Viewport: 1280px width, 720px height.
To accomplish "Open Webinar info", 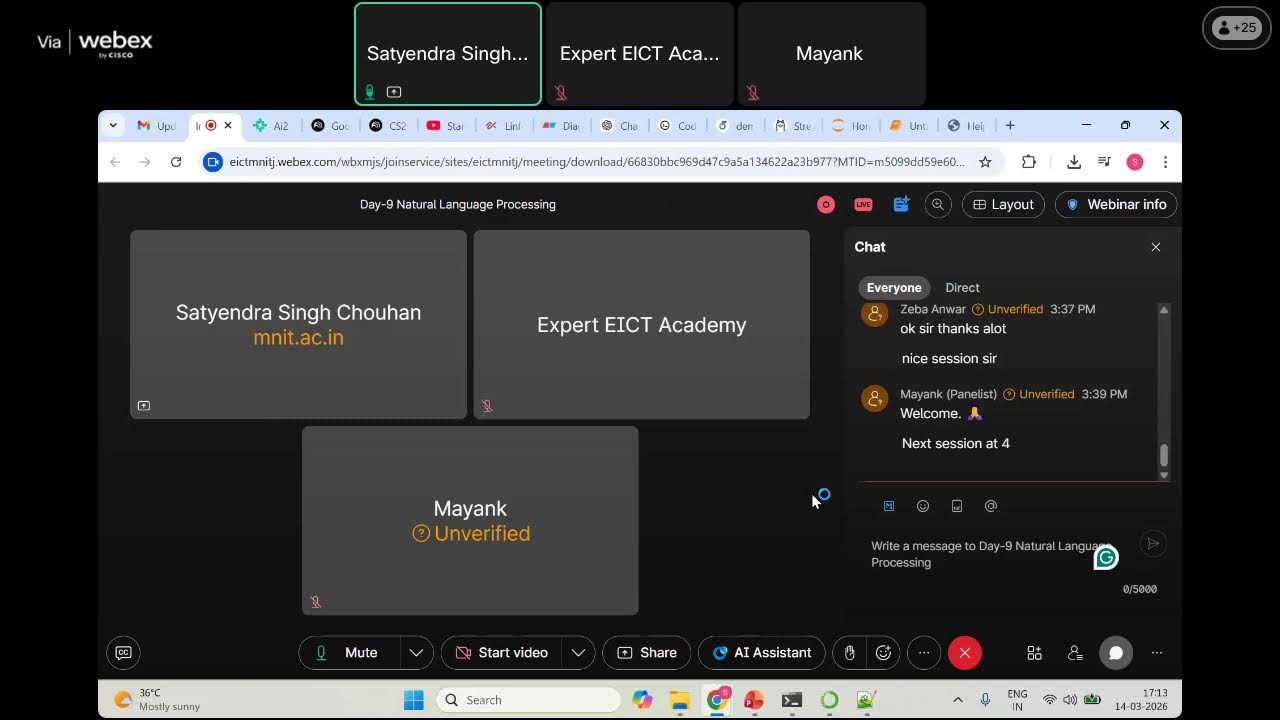I will (1116, 204).
